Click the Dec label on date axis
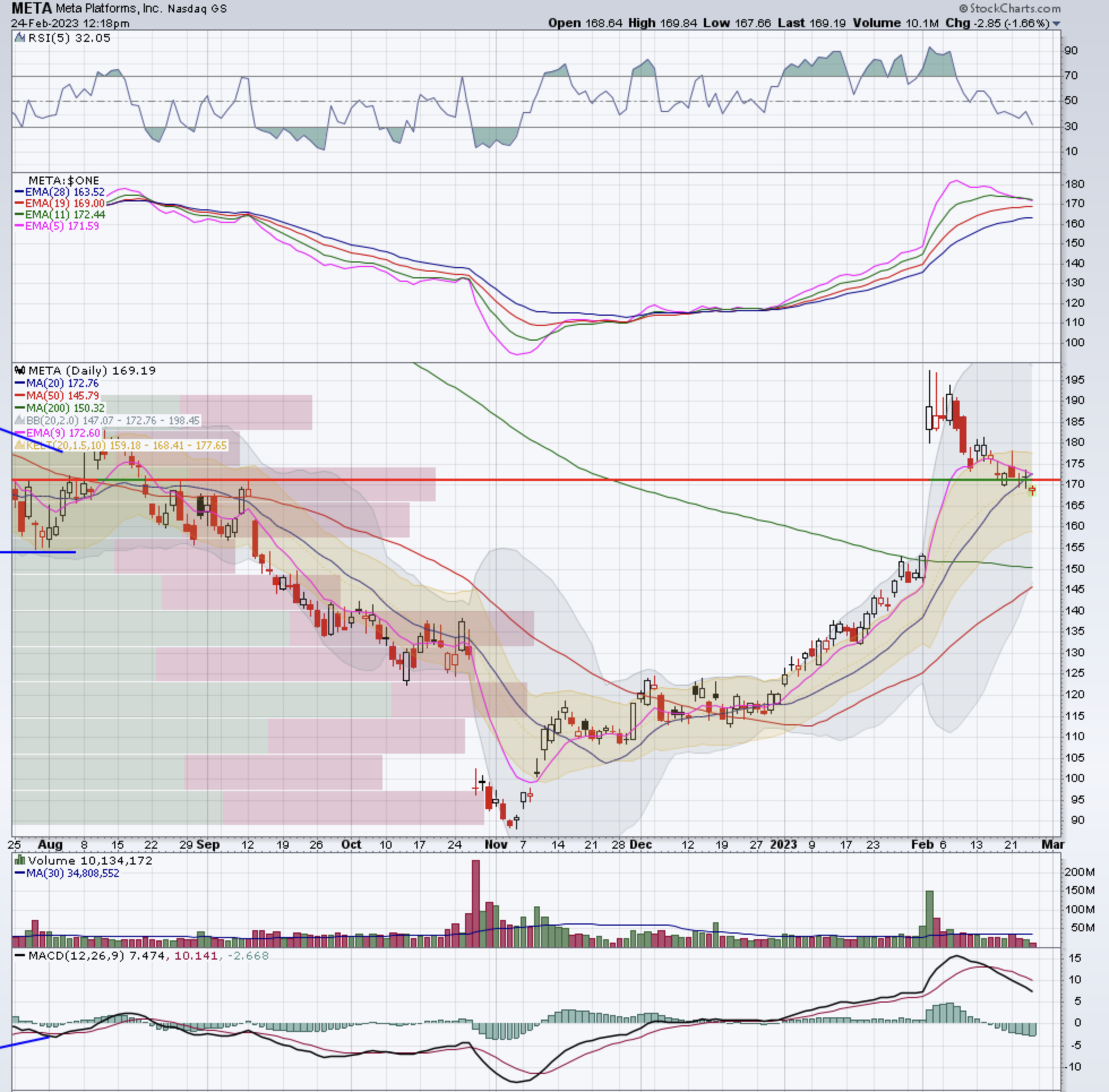 coord(641,844)
